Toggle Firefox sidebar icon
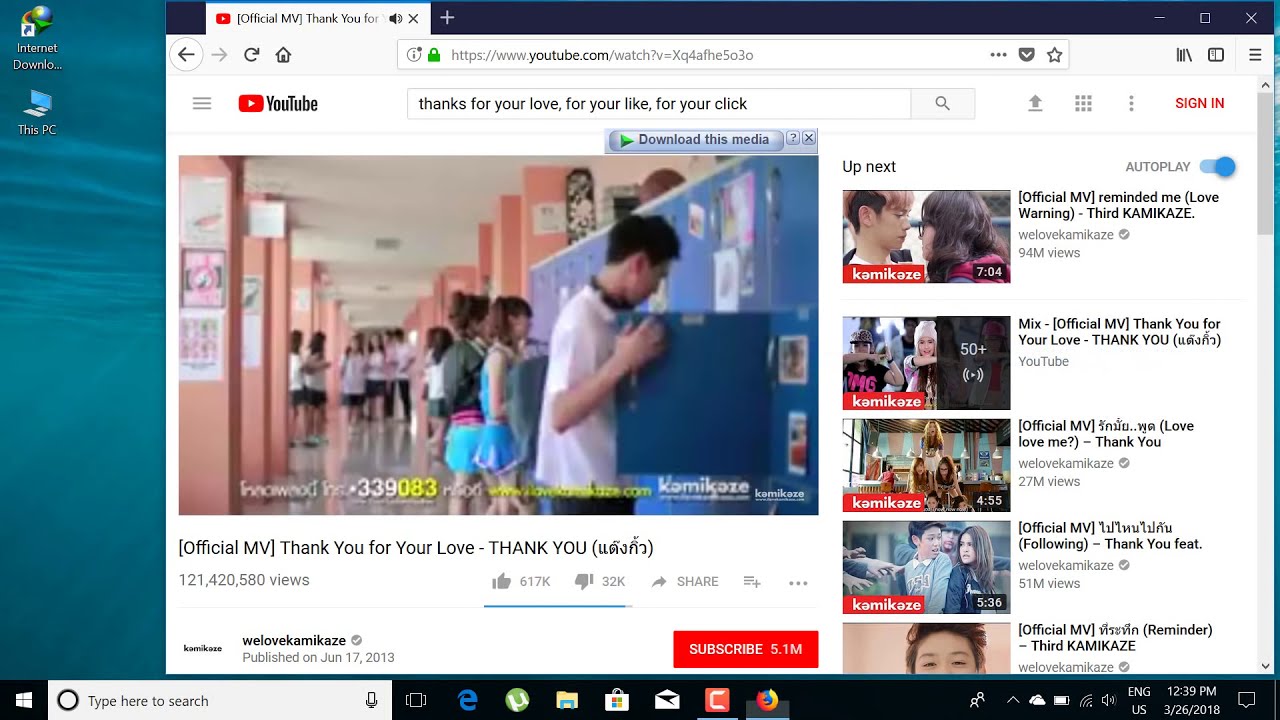1280x720 pixels. coord(1216,55)
